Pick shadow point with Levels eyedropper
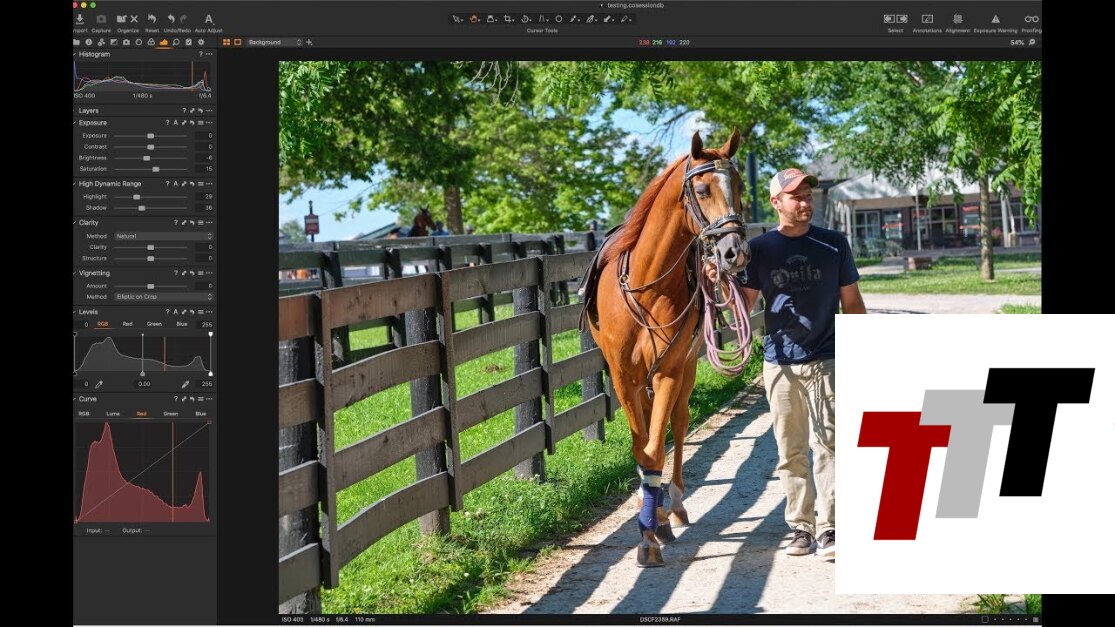 tap(99, 384)
